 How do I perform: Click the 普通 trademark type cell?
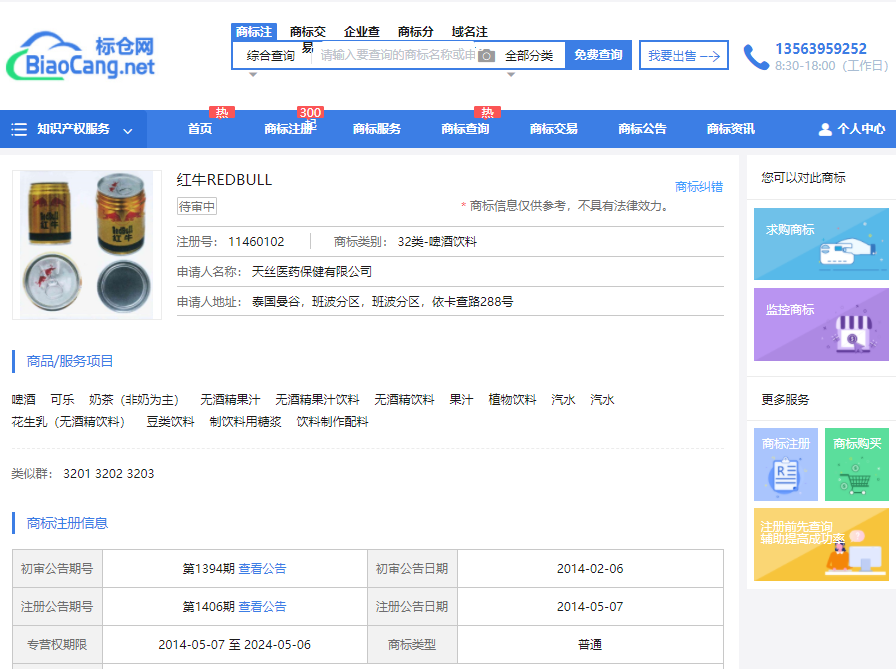[590, 645]
